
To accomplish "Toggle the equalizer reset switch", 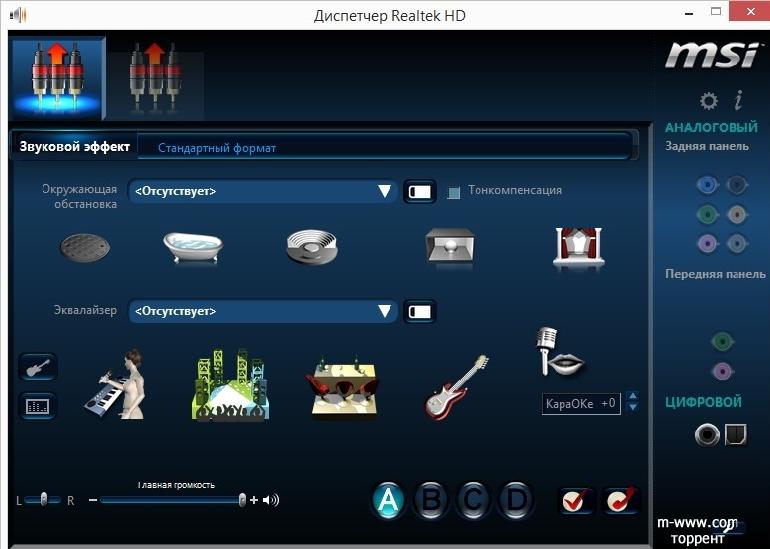I will [x=420, y=312].
